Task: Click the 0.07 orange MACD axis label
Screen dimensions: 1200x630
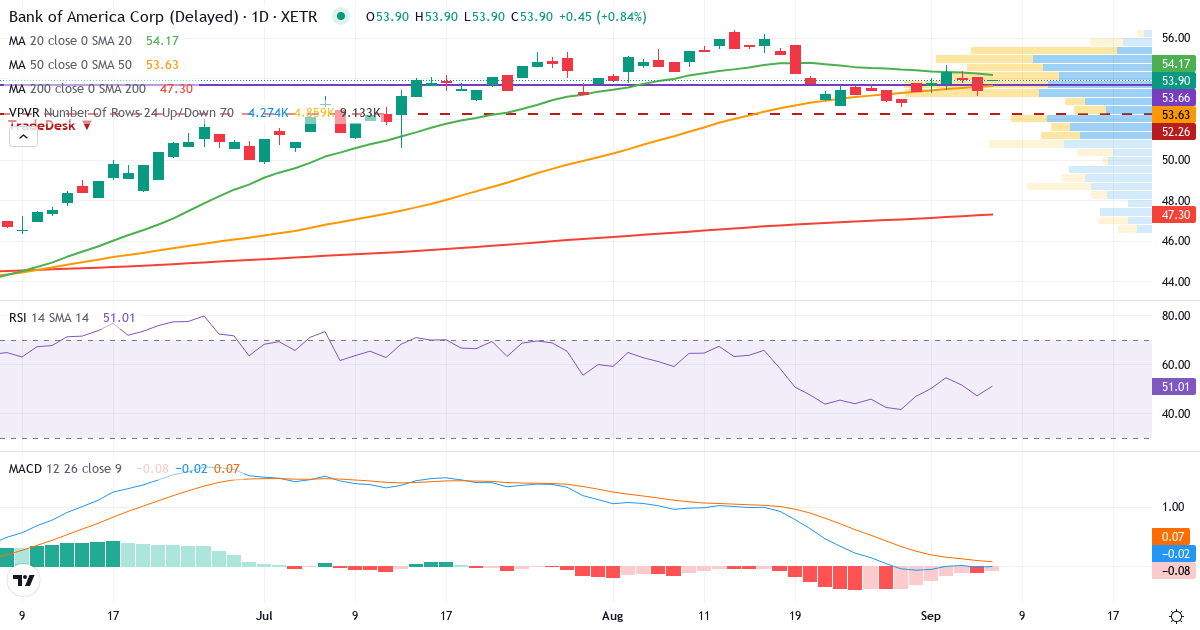Action: 1171,536
